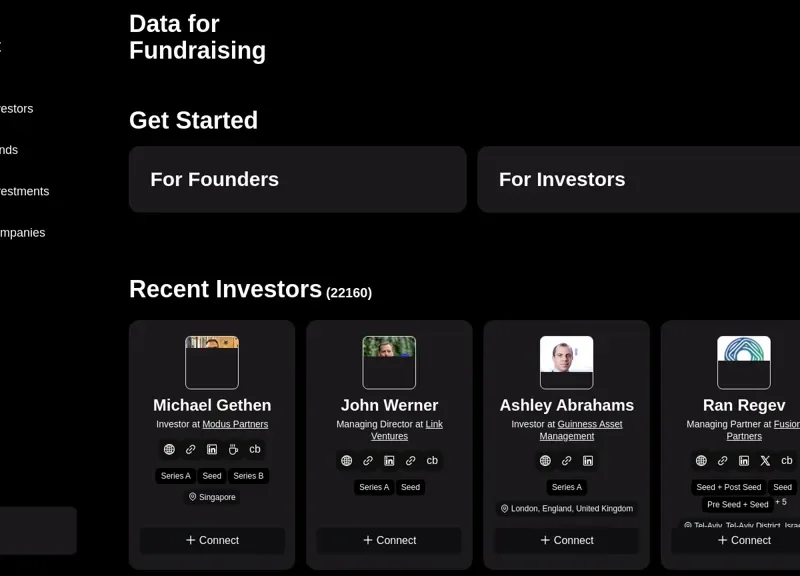The height and width of the screenshot is (576, 800).
Task: Open the Investors item in sidebar
Action: click(x=17, y=108)
